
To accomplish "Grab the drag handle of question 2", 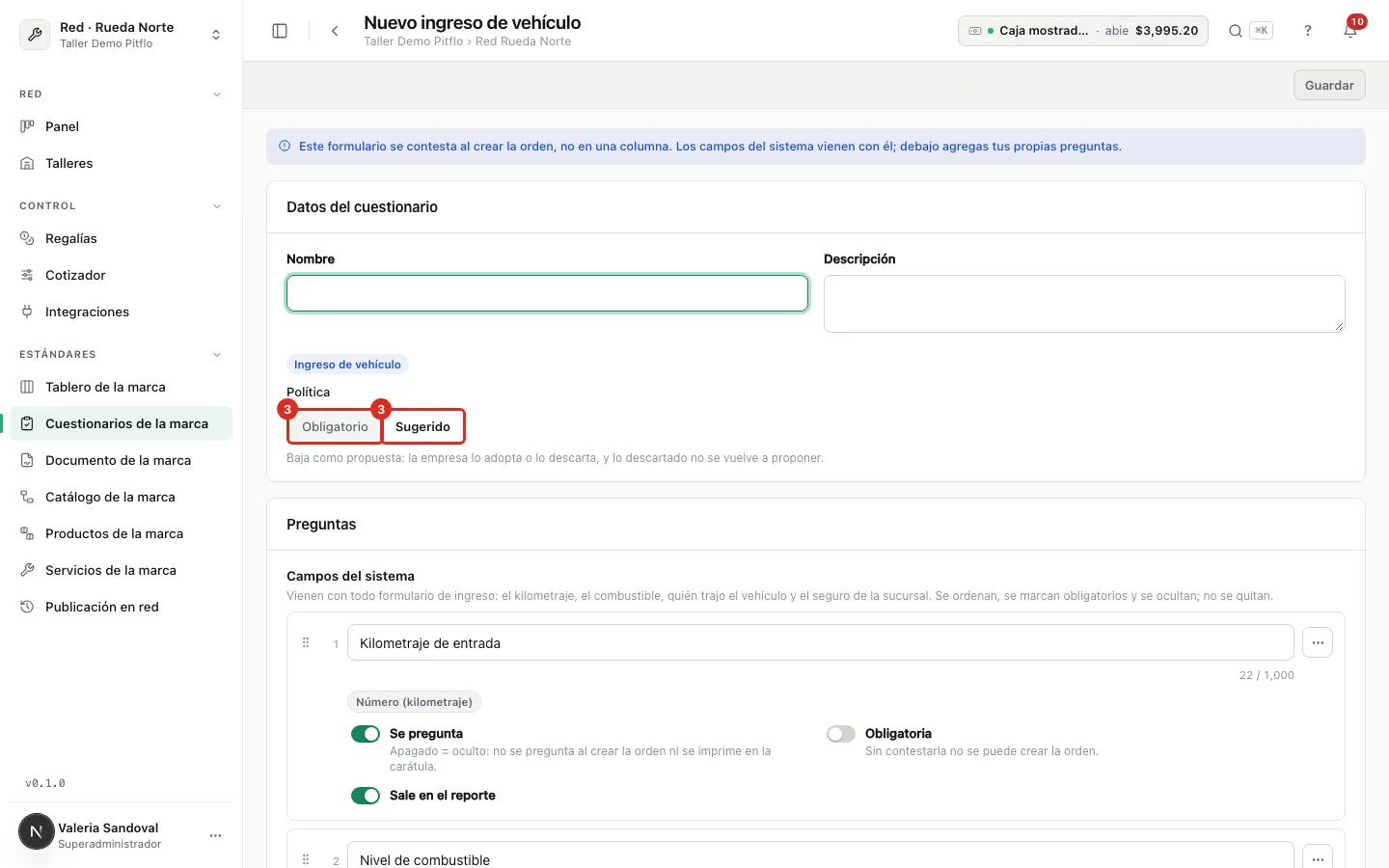I will click(306, 859).
